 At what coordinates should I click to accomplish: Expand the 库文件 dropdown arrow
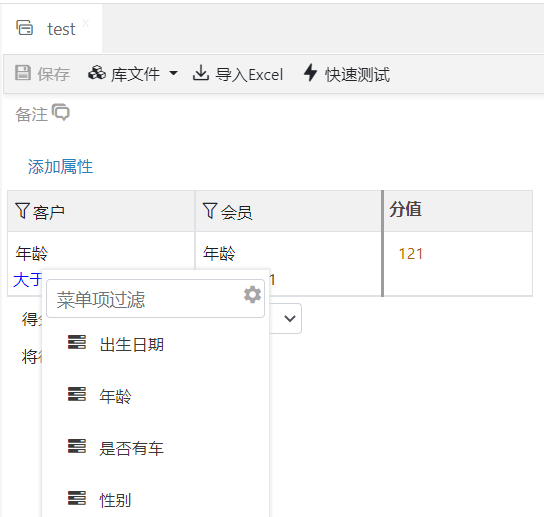[x=173, y=73]
